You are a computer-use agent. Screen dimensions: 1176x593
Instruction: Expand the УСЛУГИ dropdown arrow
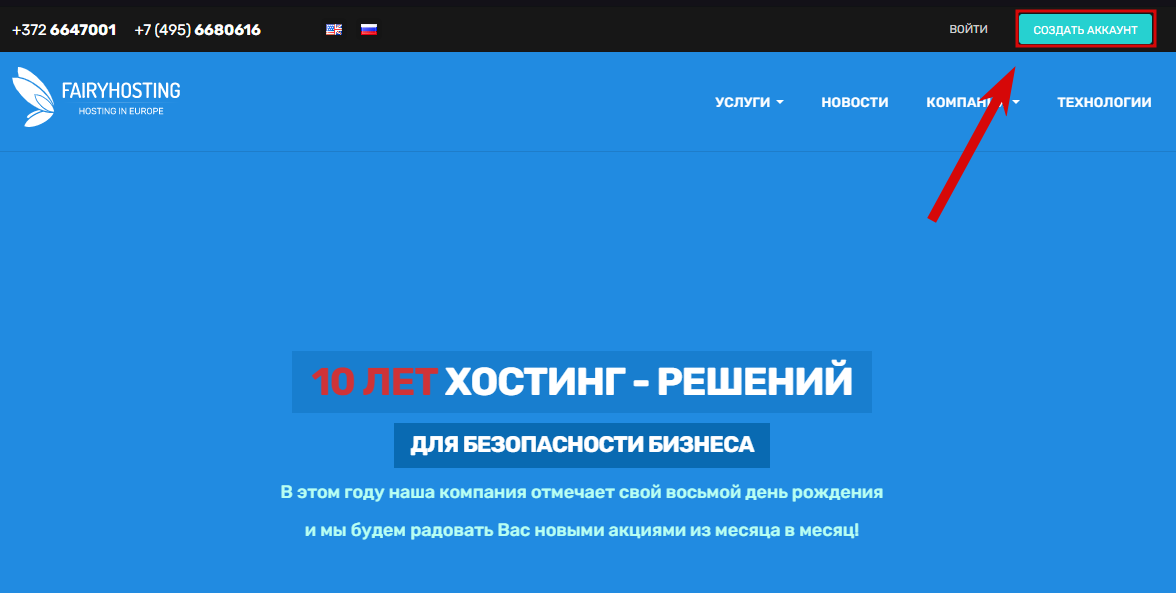pos(780,102)
